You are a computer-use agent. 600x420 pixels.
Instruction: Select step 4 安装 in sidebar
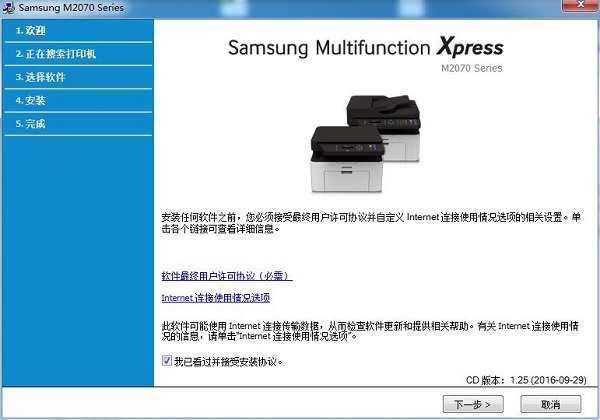click(x=78, y=101)
